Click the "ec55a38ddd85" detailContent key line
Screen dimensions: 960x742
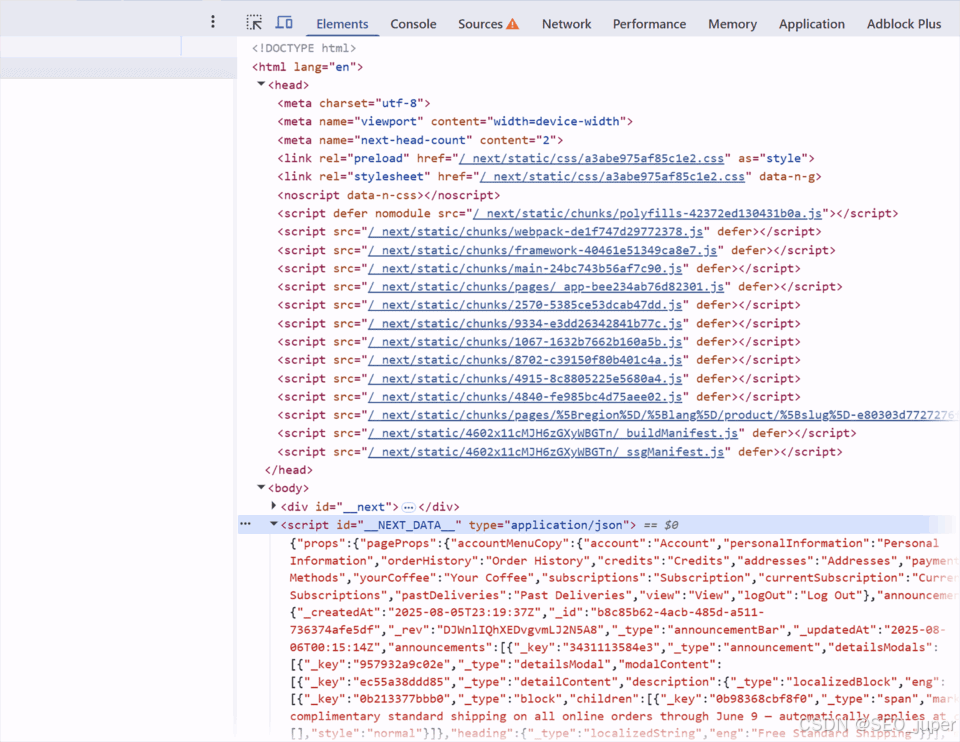(617, 681)
